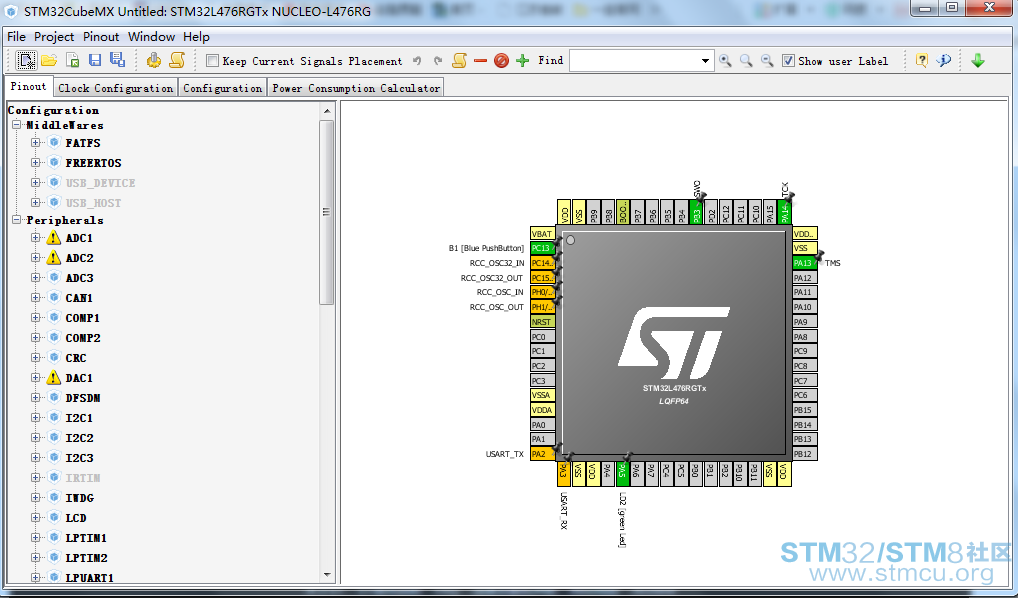Click the warning icon beside DAC1
Image resolution: width=1018 pixels, height=598 pixels.
point(54,378)
